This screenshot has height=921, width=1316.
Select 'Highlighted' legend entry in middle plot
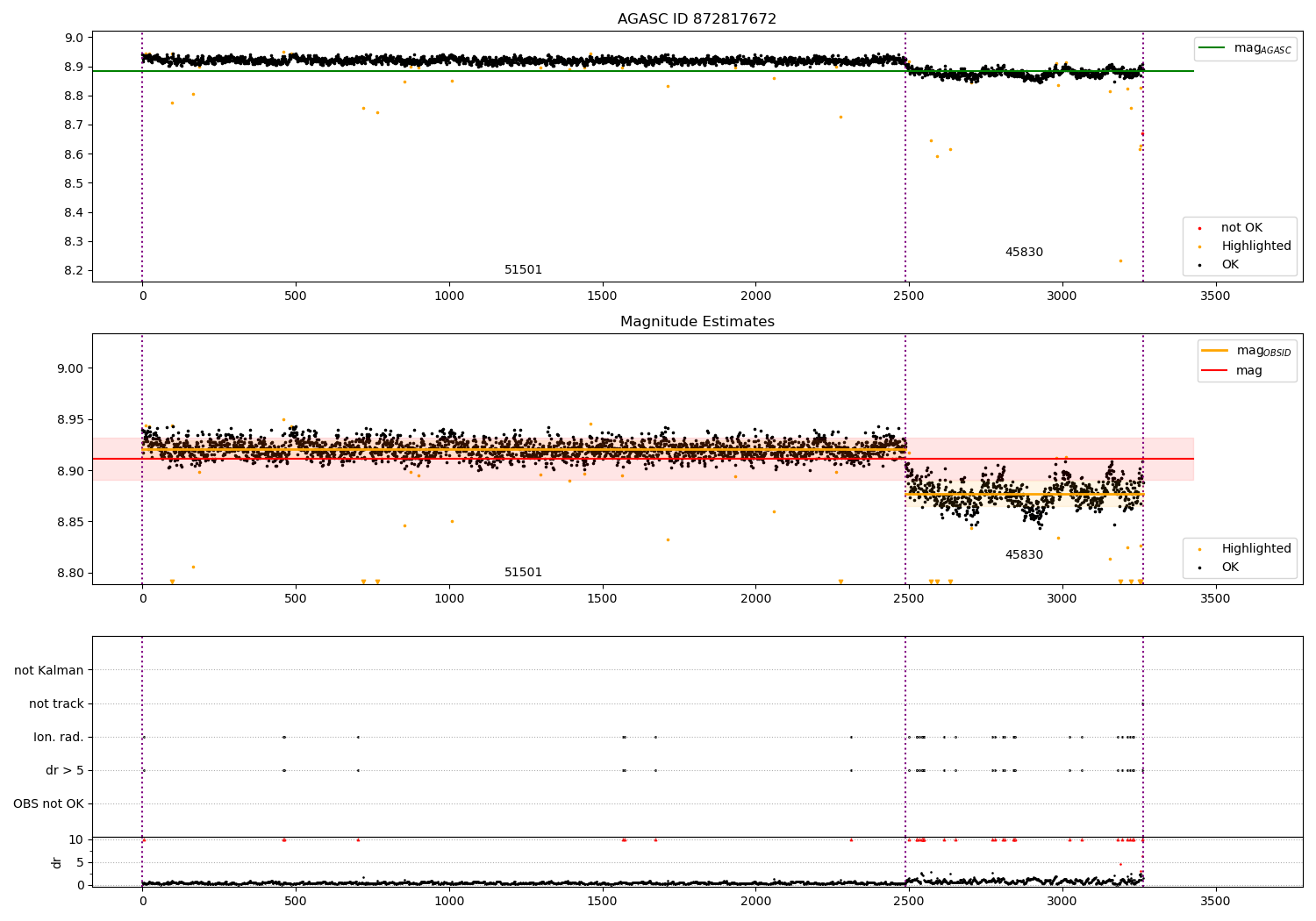coord(1256,548)
